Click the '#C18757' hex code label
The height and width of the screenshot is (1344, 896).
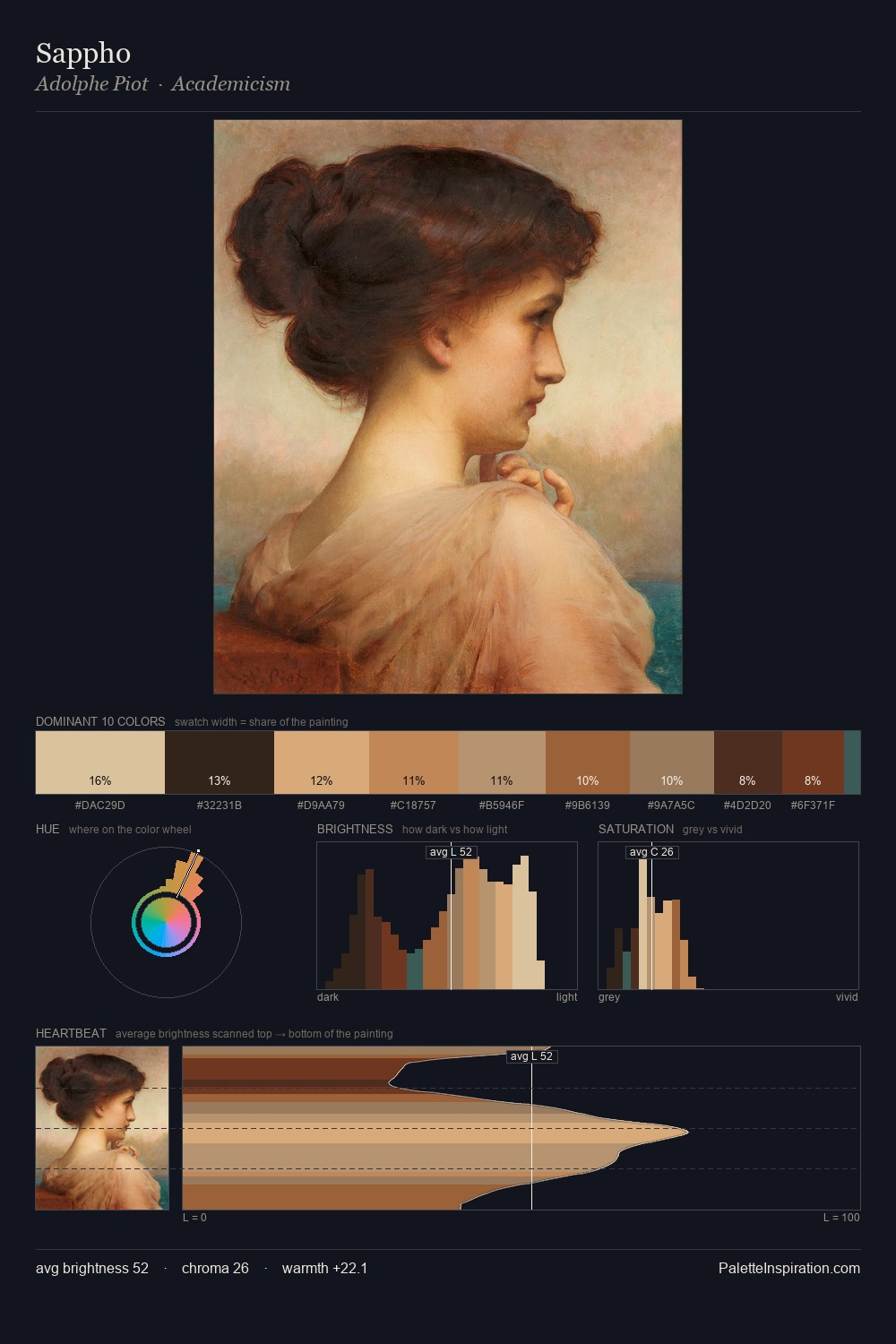click(413, 806)
